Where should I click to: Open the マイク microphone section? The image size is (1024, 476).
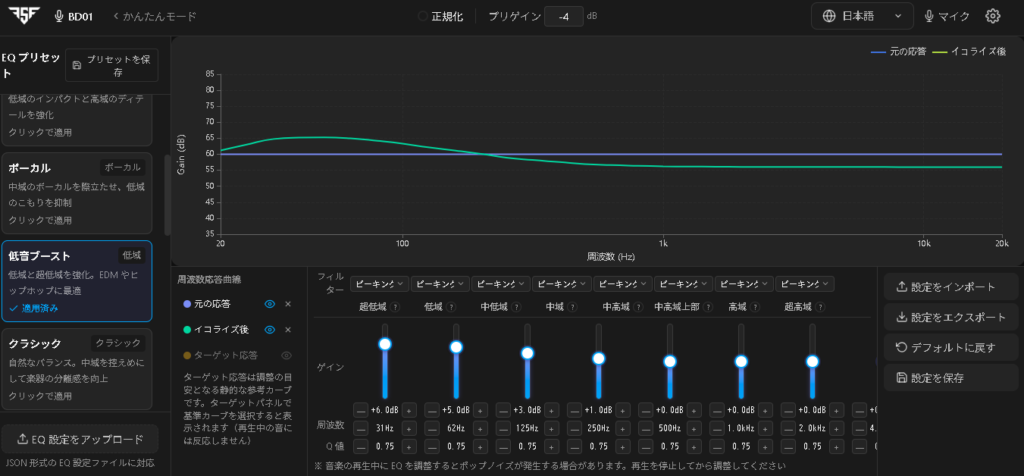(947, 16)
